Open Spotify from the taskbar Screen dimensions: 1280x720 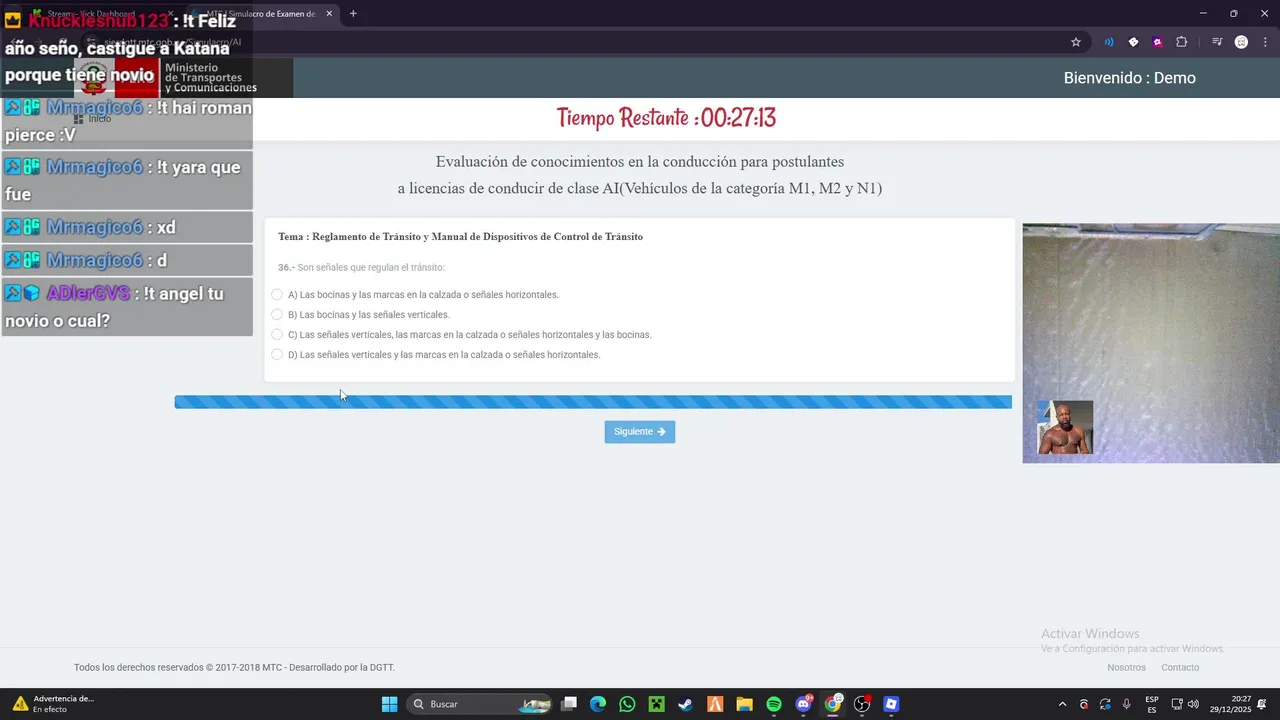[x=774, y=704]
